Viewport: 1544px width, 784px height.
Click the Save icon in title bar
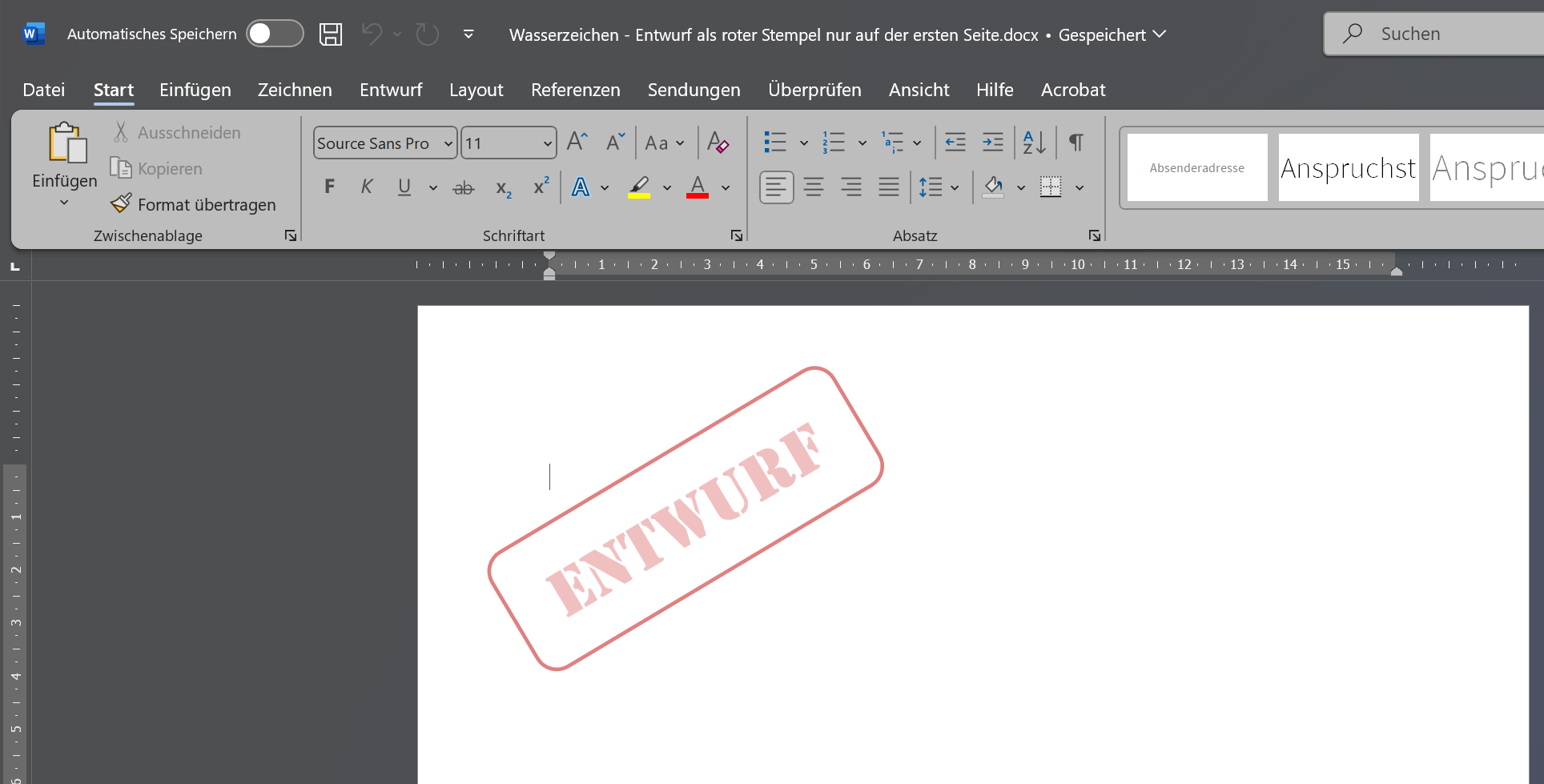(331, 34)
